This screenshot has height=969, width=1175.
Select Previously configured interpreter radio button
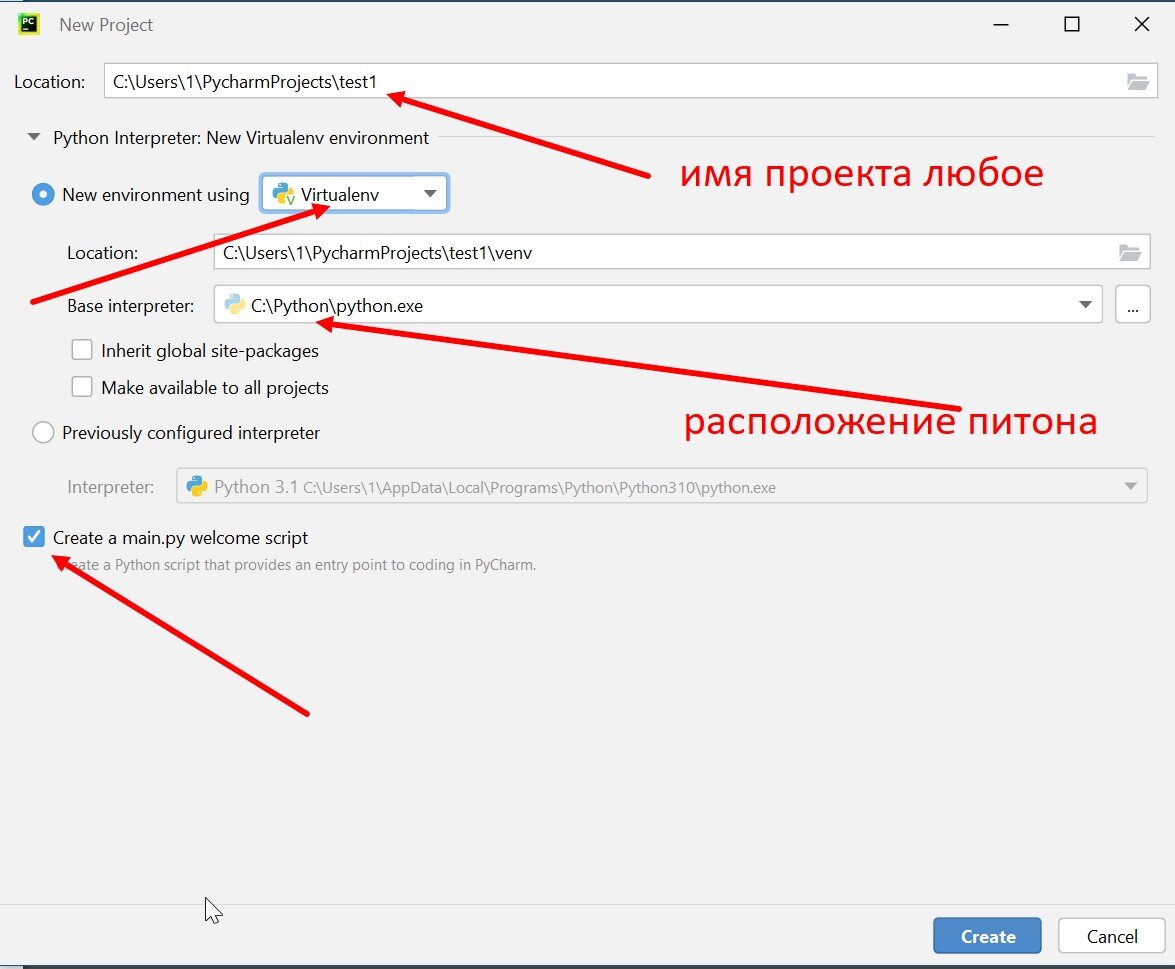click(43, 432)
